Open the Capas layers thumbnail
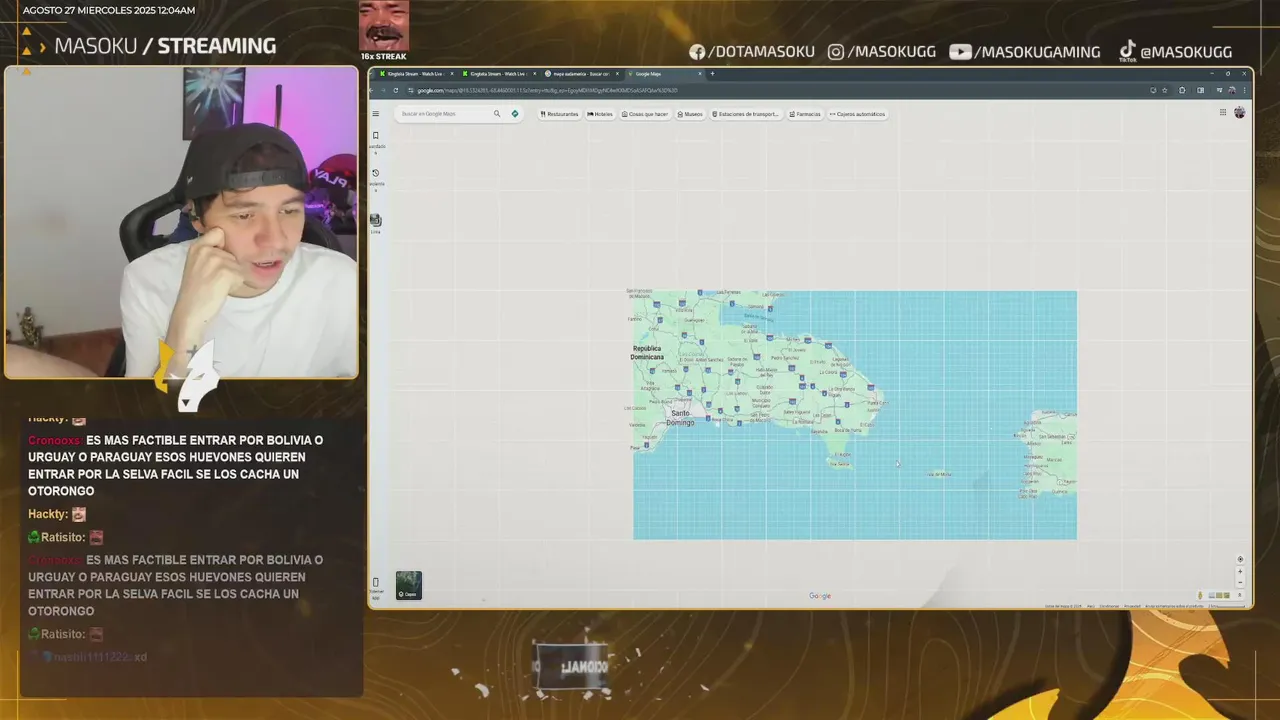Viewport: 1280px width, 720px height. pos(409,585)
